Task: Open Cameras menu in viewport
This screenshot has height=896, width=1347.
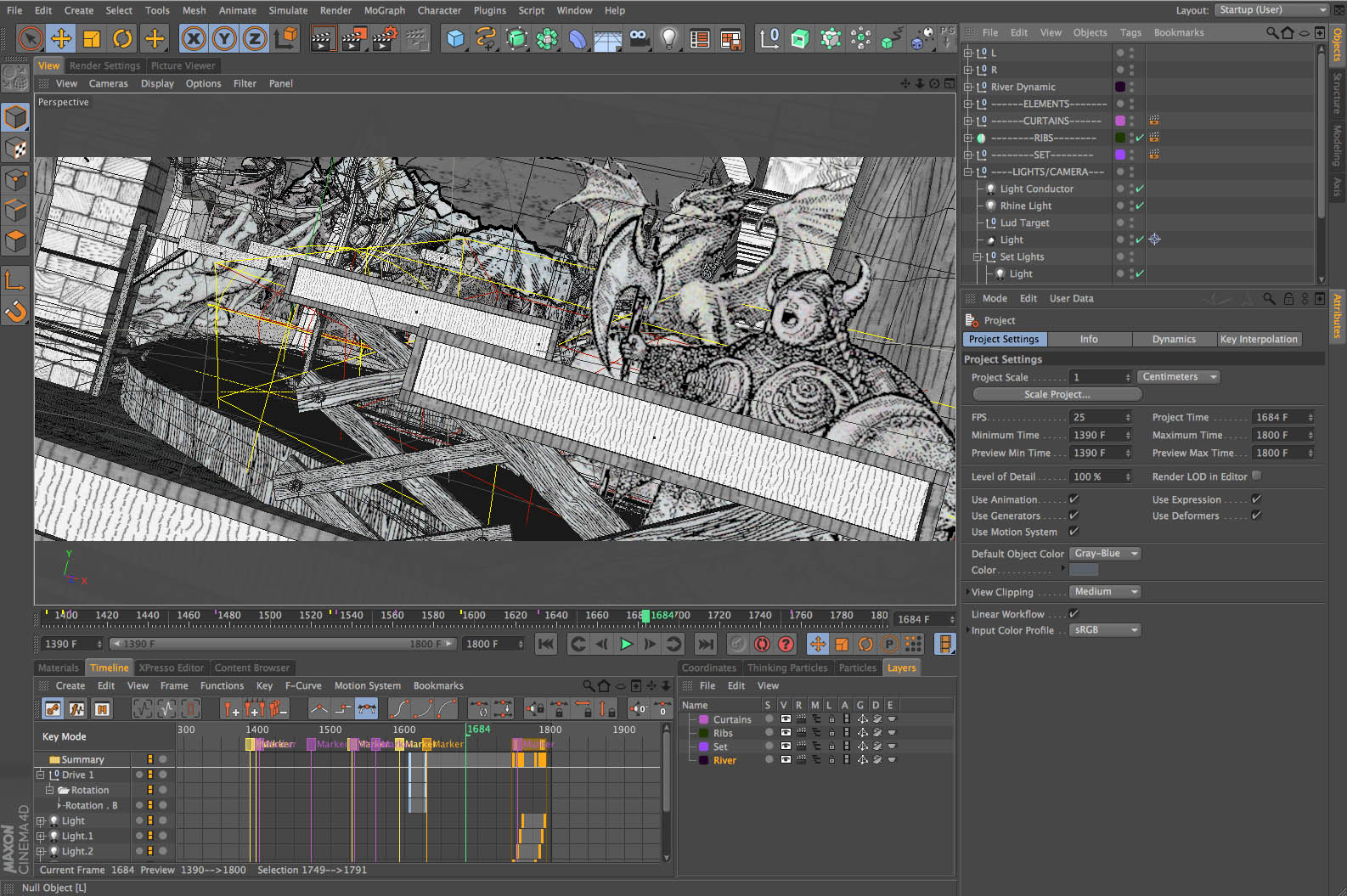Action: [108, 83]
